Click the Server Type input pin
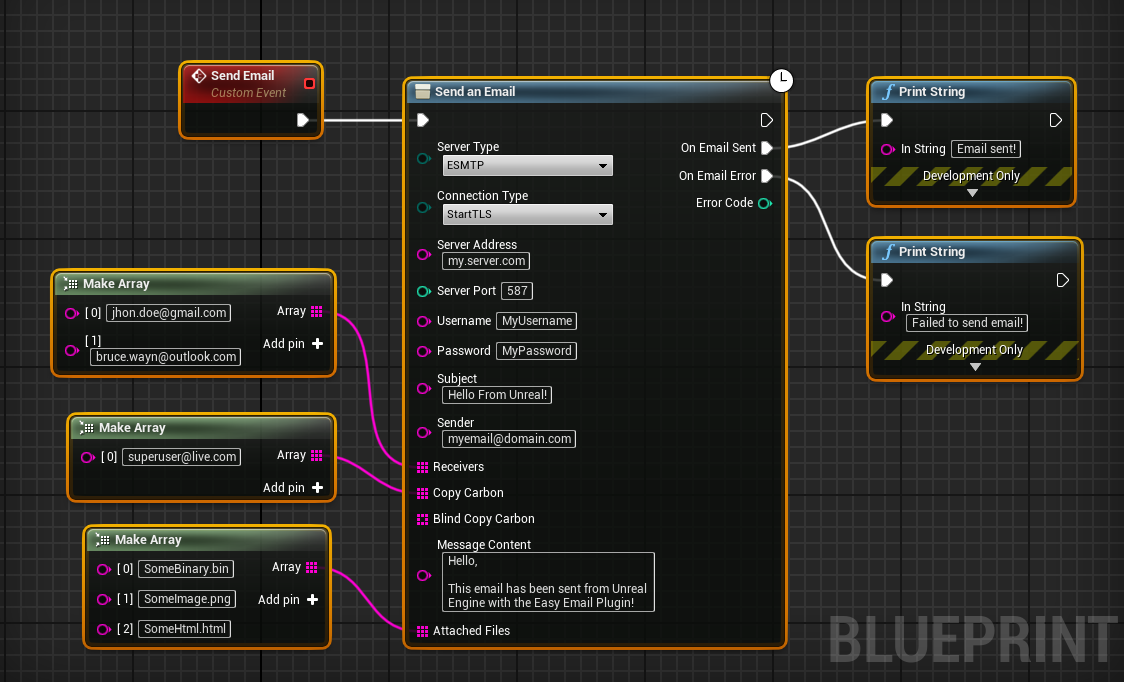This screenshot has width=1124, height=682. pyautogui.click(x=424, y=158)
